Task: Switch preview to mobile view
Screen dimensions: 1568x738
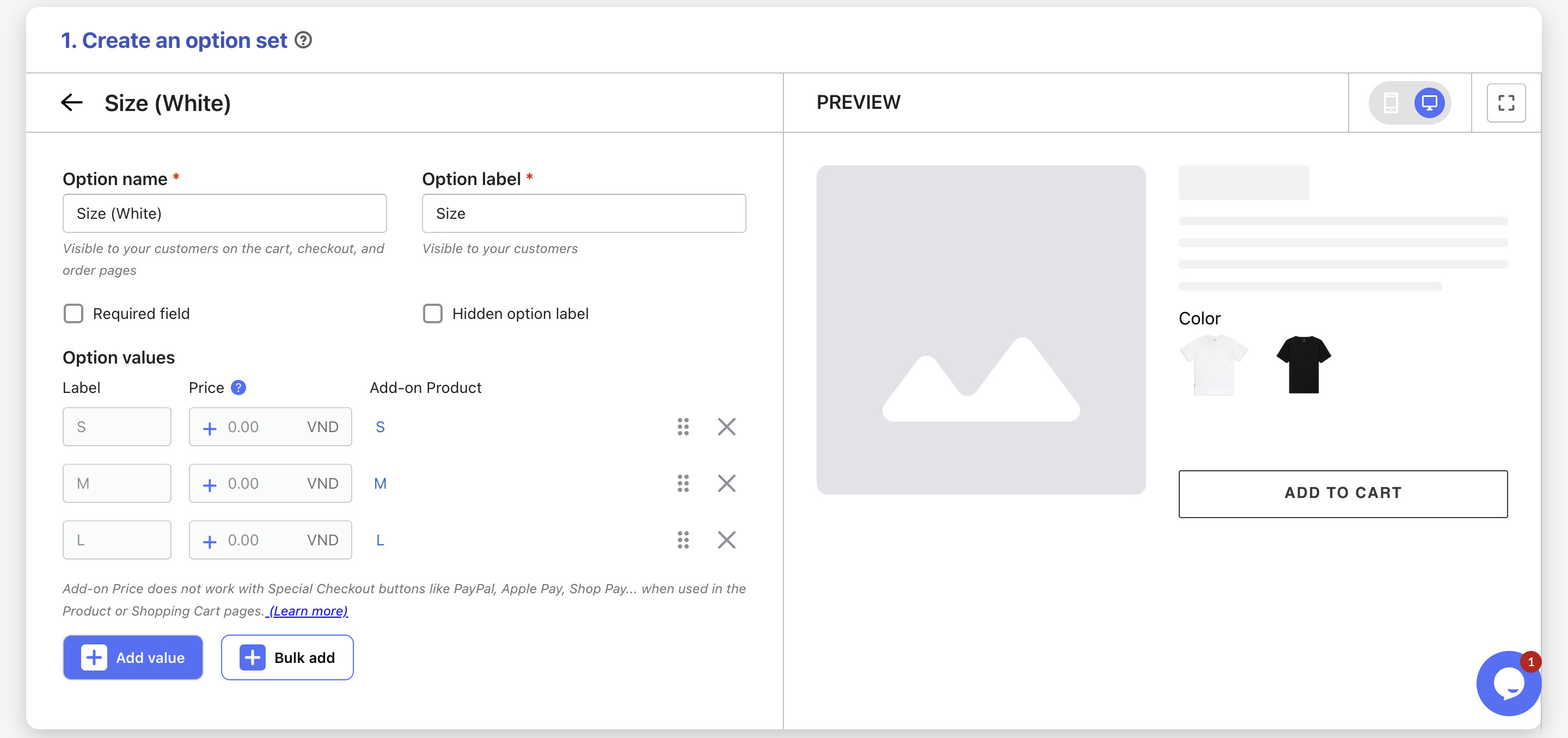Action: (x=1391, y=102)
